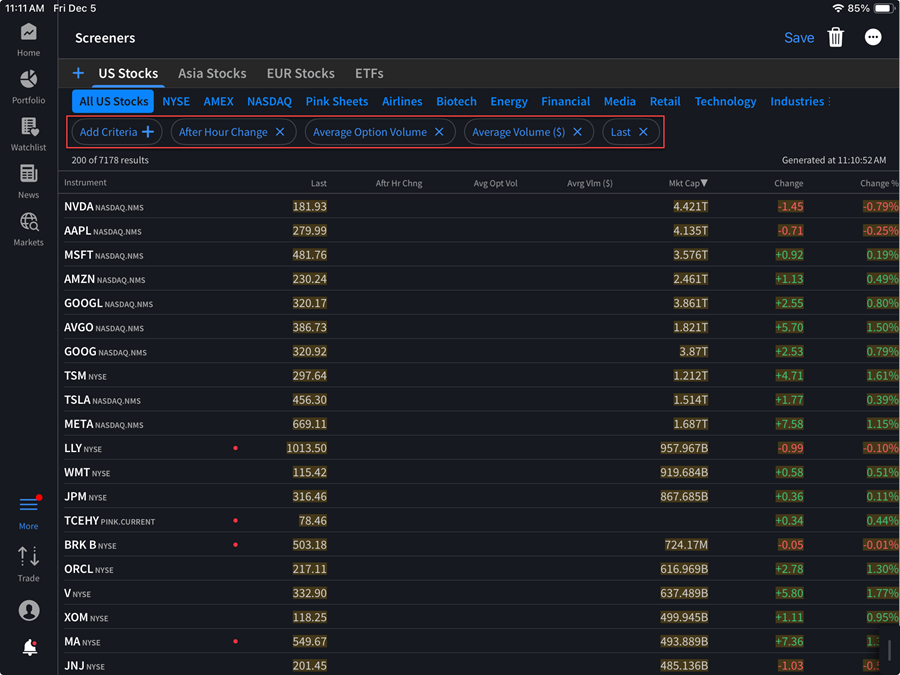Viewport: 900px width, 675px height.
Task: Click the notifications bell icon
Action: 29,648
